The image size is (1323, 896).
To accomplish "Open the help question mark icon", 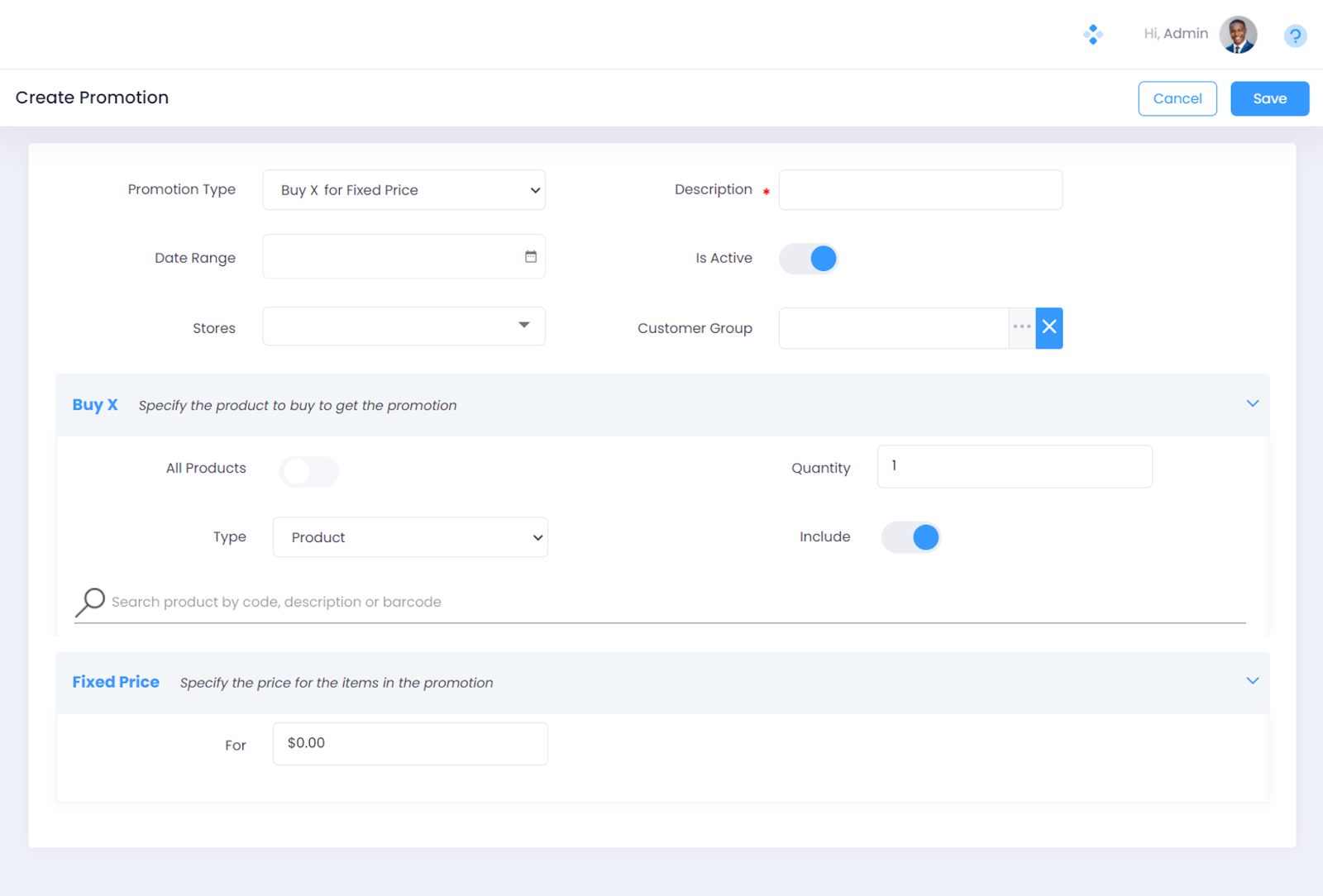I will coord(1294,36).
